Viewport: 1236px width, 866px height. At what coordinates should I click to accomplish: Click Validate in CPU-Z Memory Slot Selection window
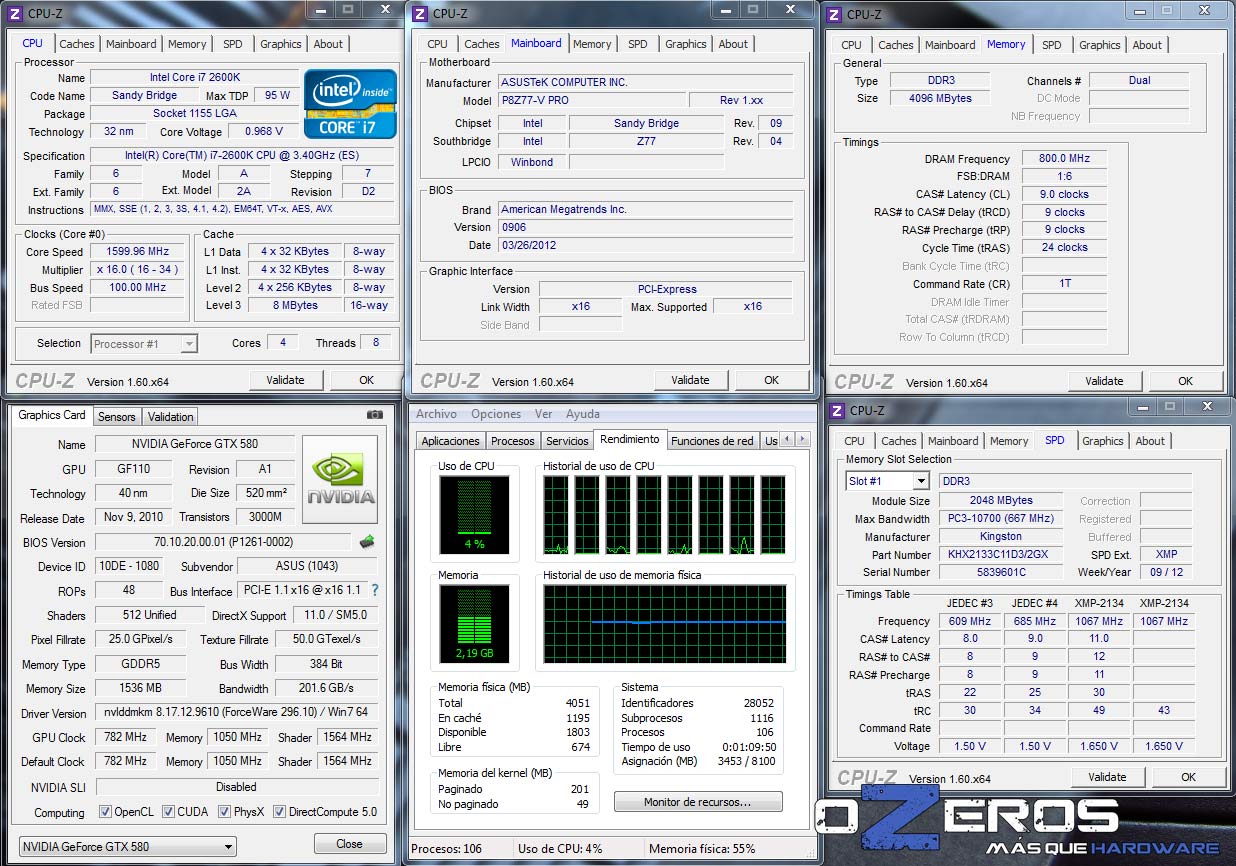[x=1107, y=777]
